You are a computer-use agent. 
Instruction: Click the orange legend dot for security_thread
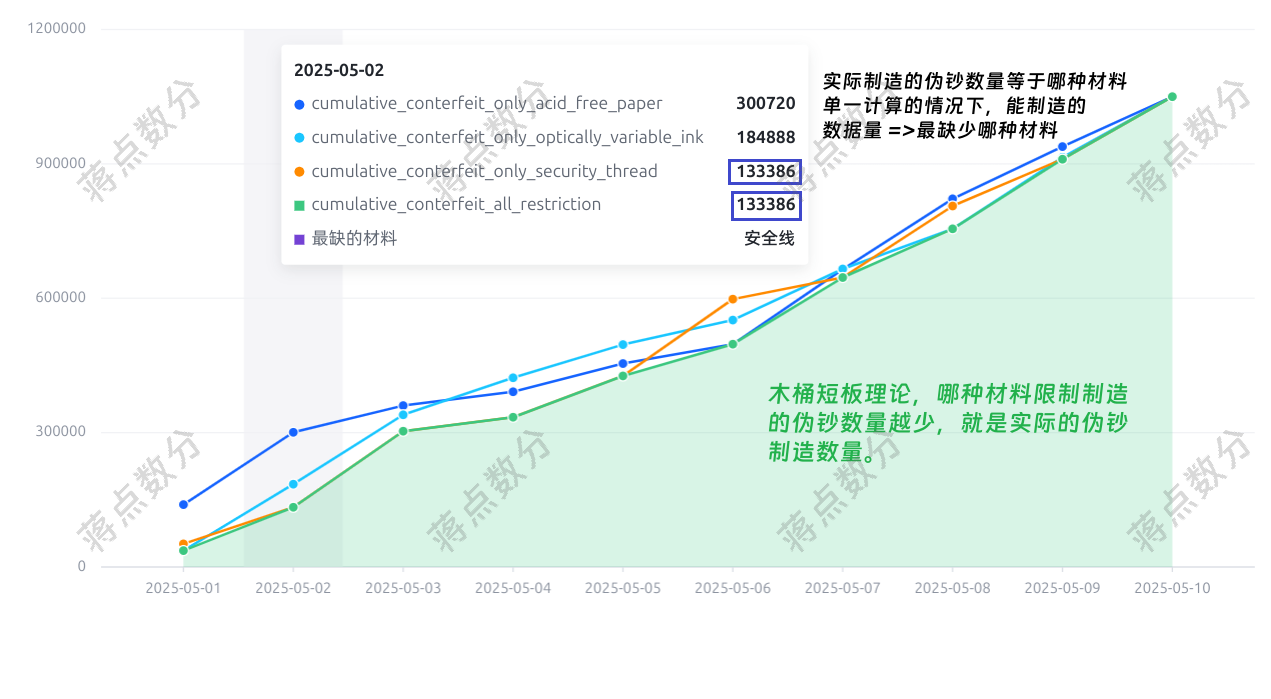click(299, 171)
